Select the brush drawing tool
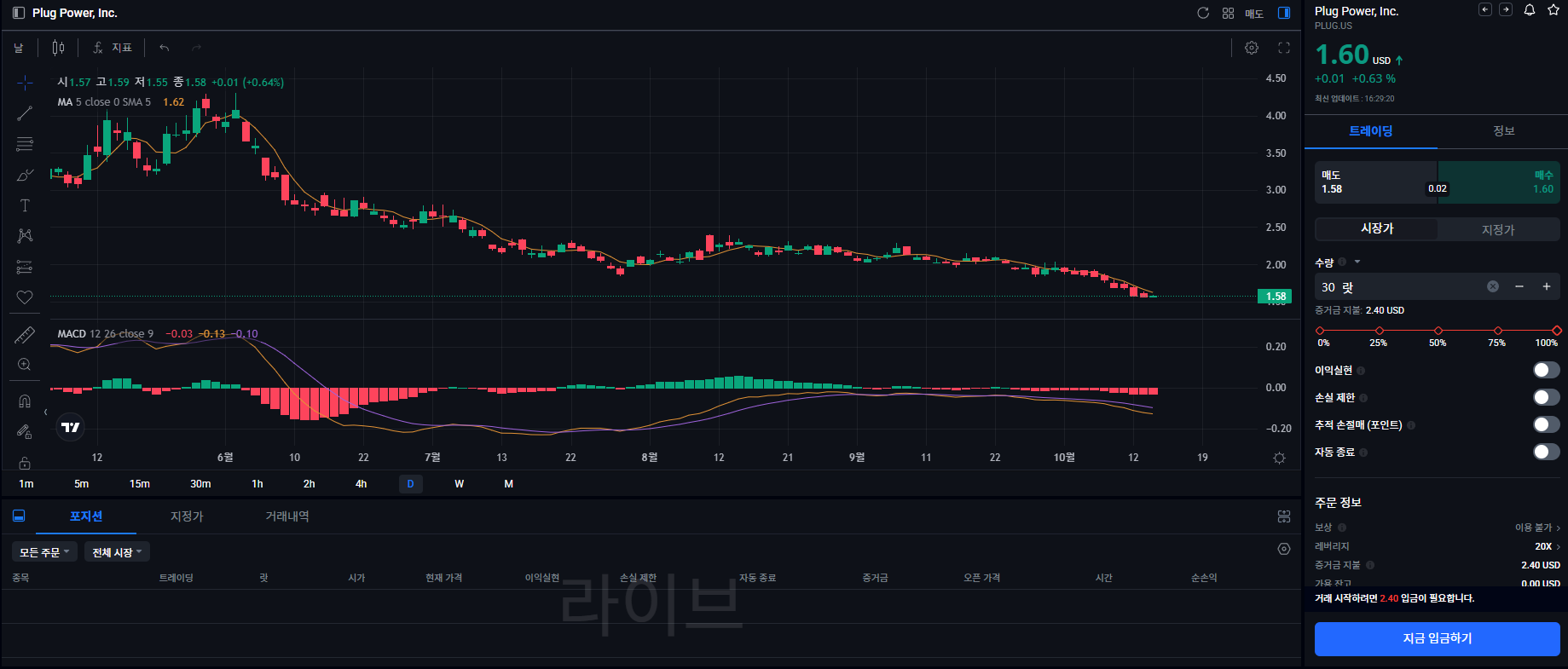This screenshot has height=669, width=1568. (x=25, y=175)
